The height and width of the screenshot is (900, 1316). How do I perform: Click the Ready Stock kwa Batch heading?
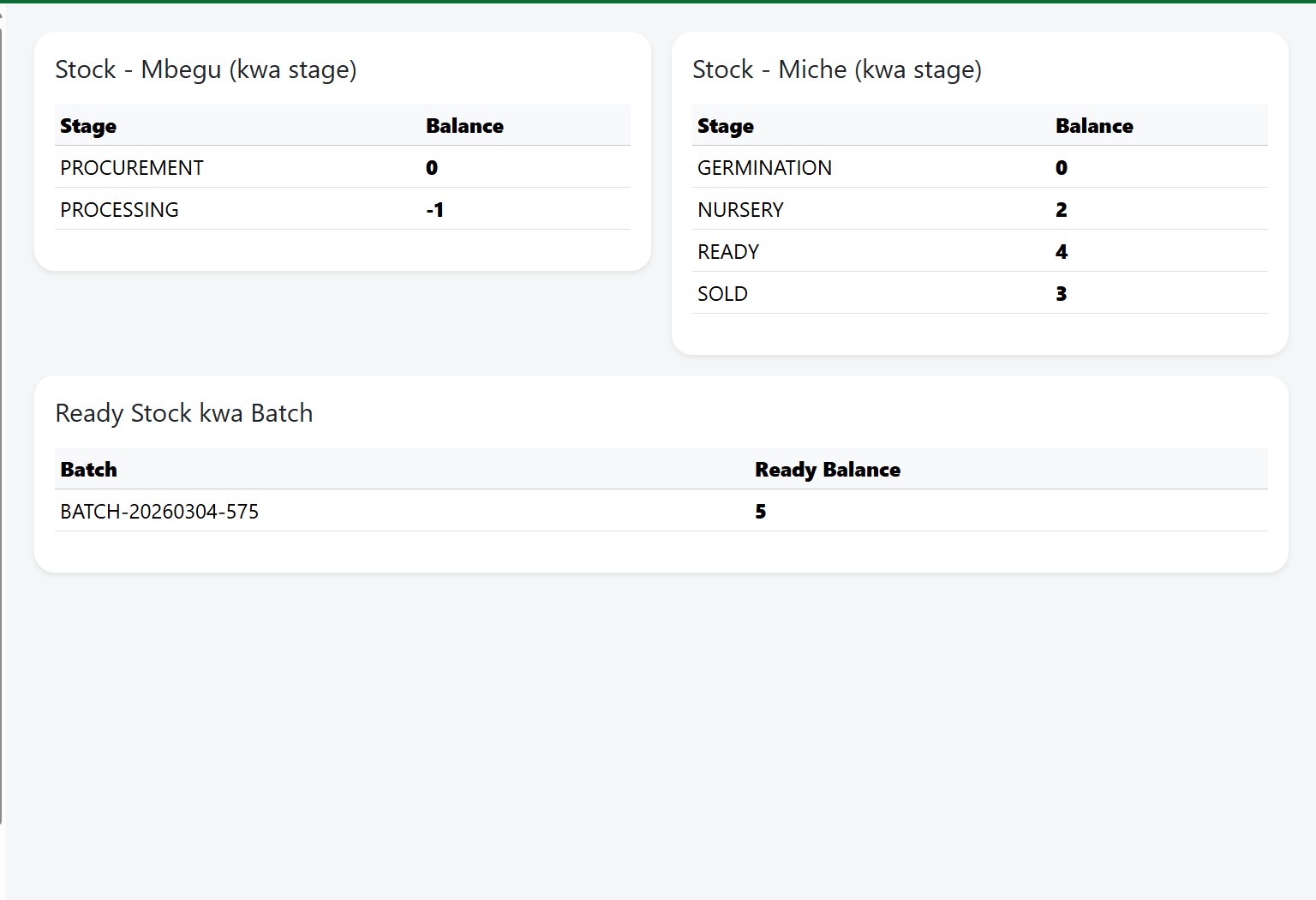pos(184,413)
